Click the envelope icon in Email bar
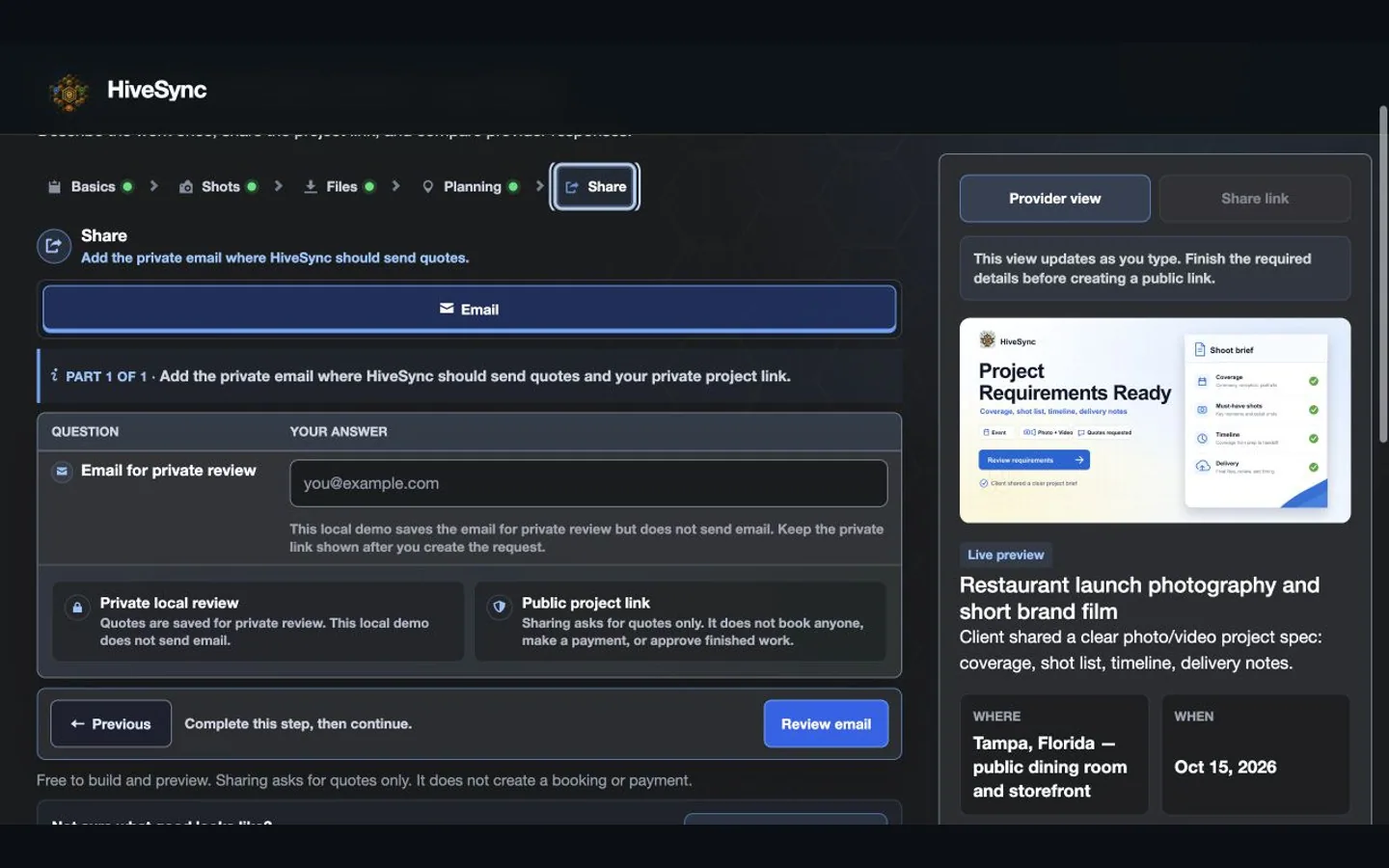 [x=447, y=309]
